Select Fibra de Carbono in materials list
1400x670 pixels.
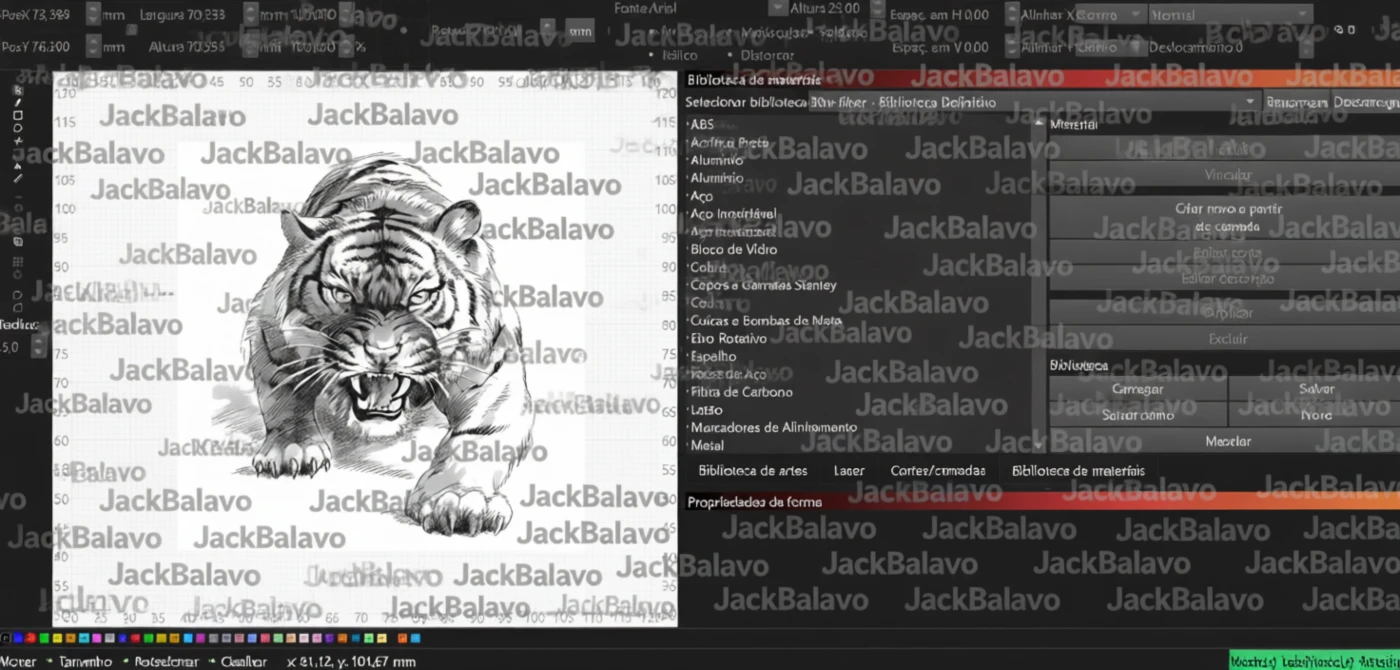pos(741,392)
